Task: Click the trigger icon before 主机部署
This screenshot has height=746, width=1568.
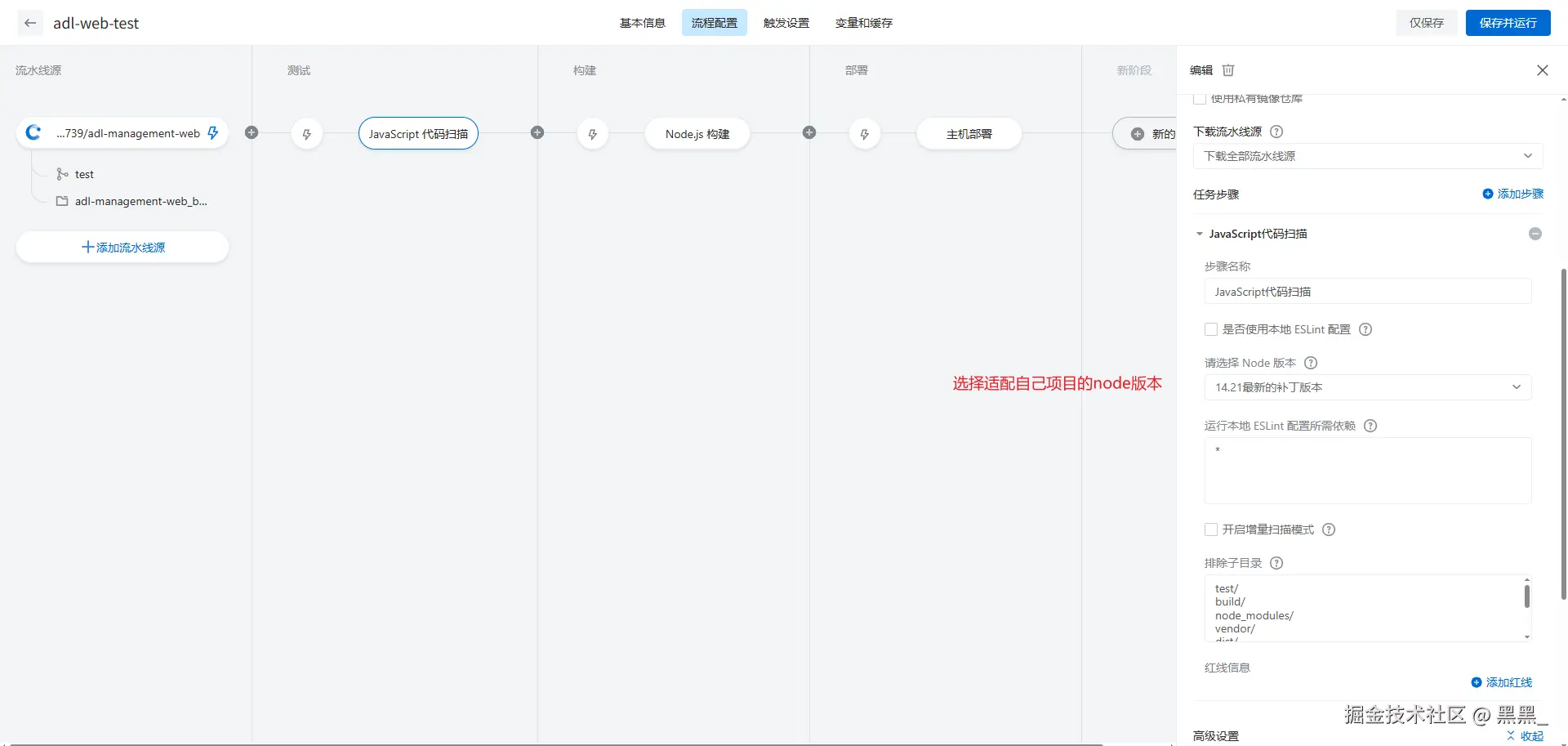Action: point(865,134)
